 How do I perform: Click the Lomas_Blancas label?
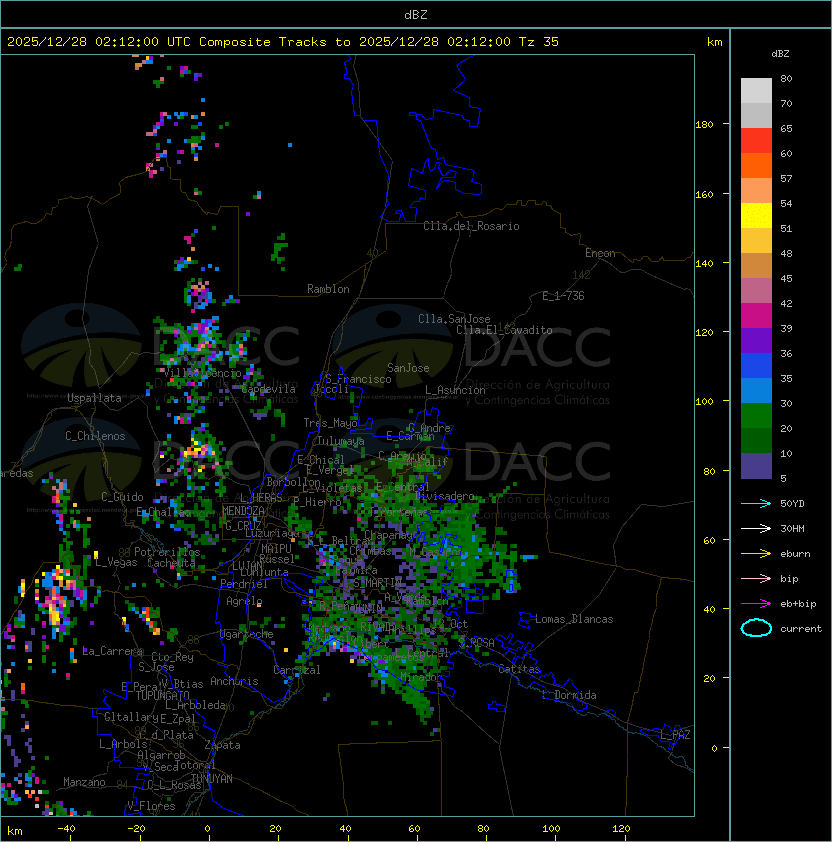pyautogui.click(x=574, y=619)
